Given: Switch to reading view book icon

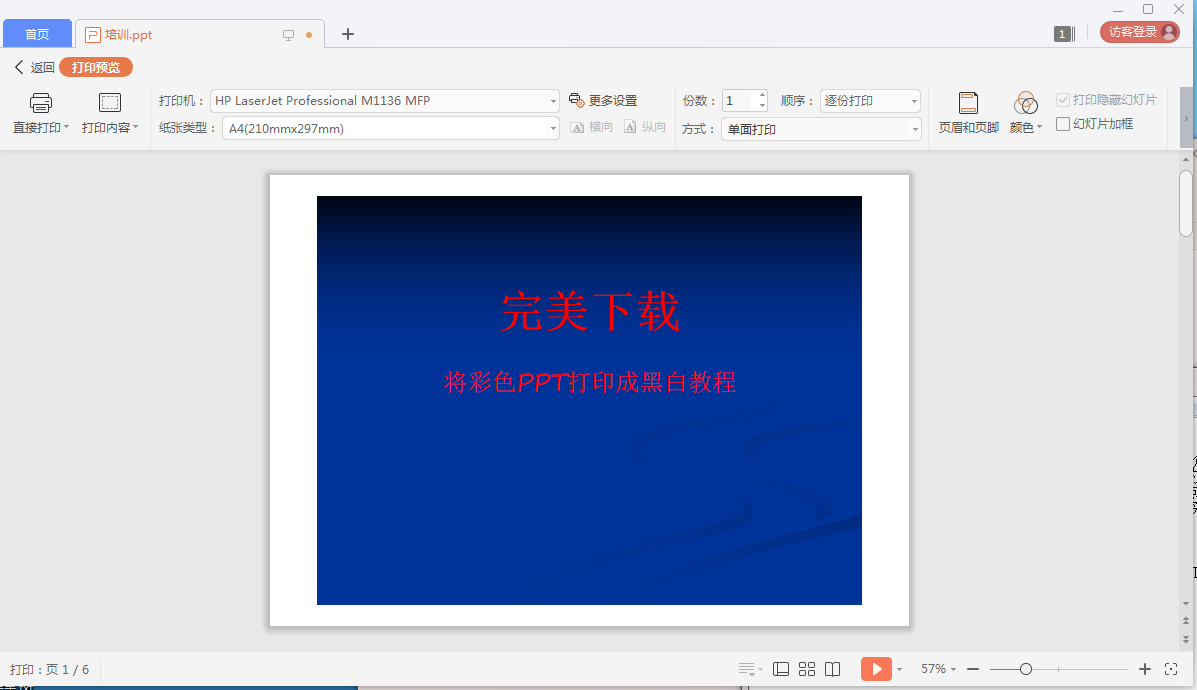Looking at the screenshot, I should (832, 669).
